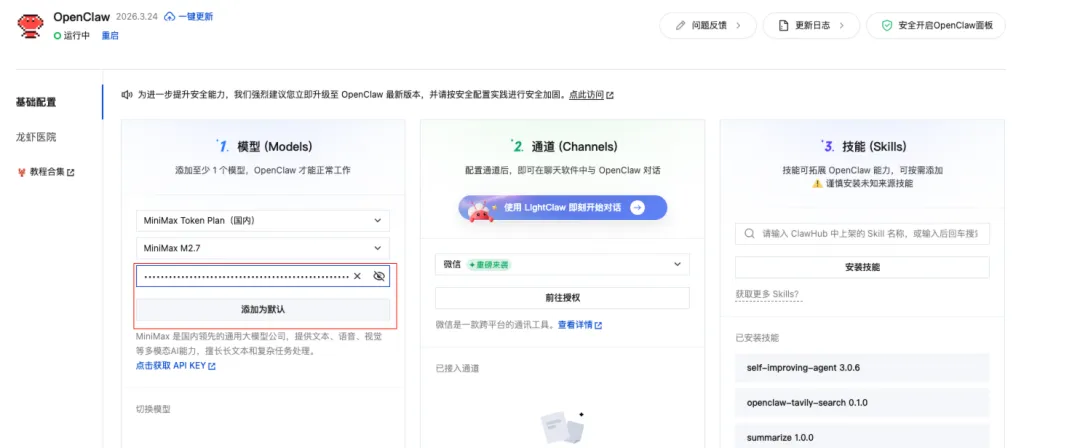Click 切换模型 section label

[153, 409]
